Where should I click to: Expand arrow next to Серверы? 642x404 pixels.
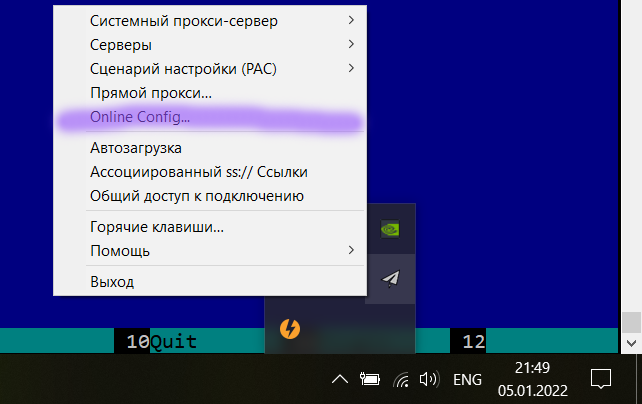351,44
